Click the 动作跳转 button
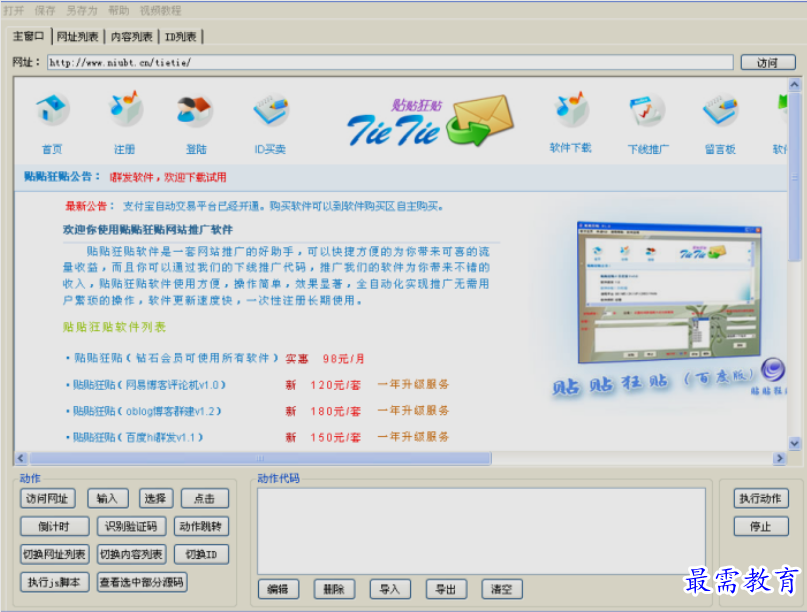 [201, 526]
